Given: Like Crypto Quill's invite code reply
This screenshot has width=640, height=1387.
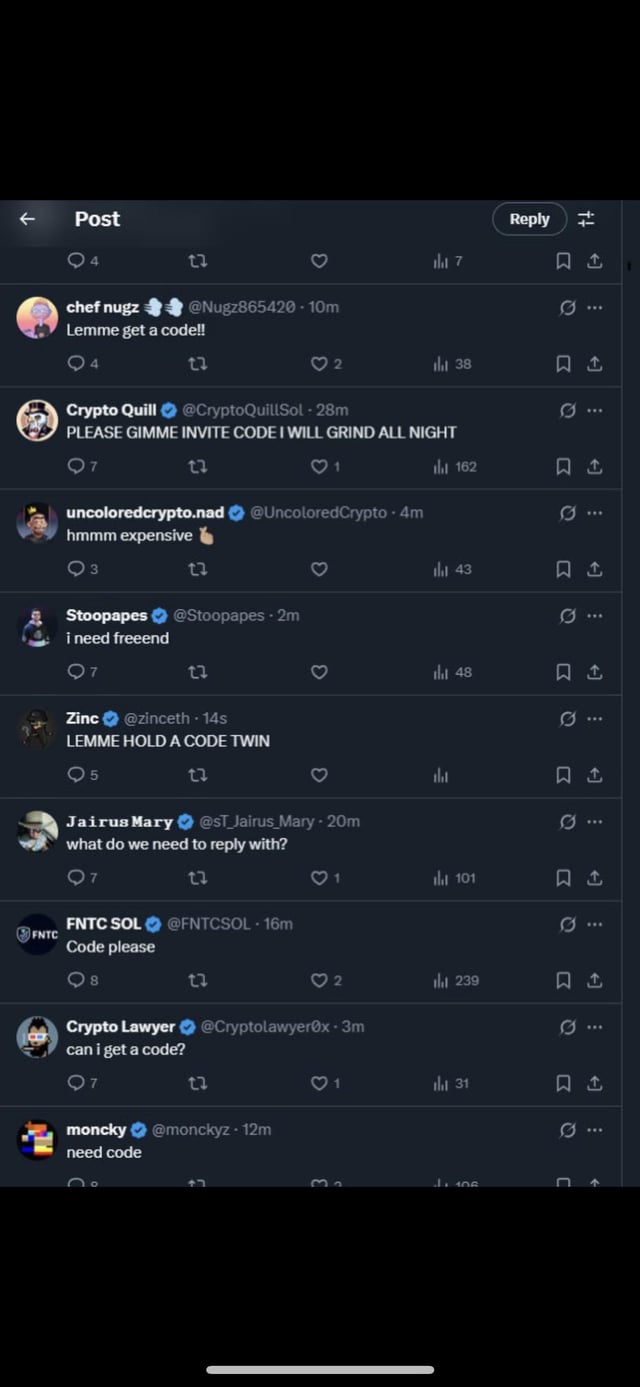Looking at the screenshot, I should pyautogui.click(x=319, y=467).
